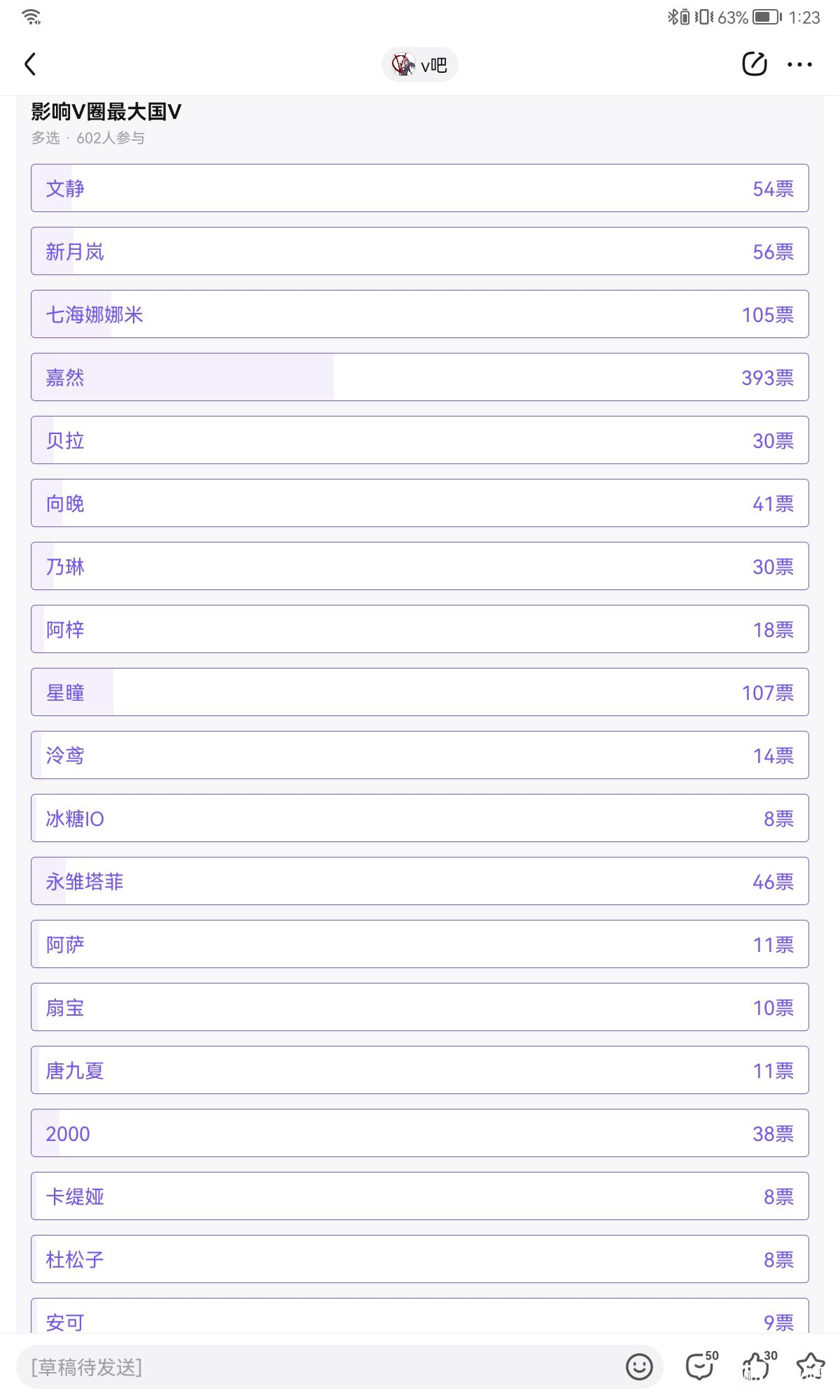
Task: Focus the draft reply input field
Action: 315,1366
